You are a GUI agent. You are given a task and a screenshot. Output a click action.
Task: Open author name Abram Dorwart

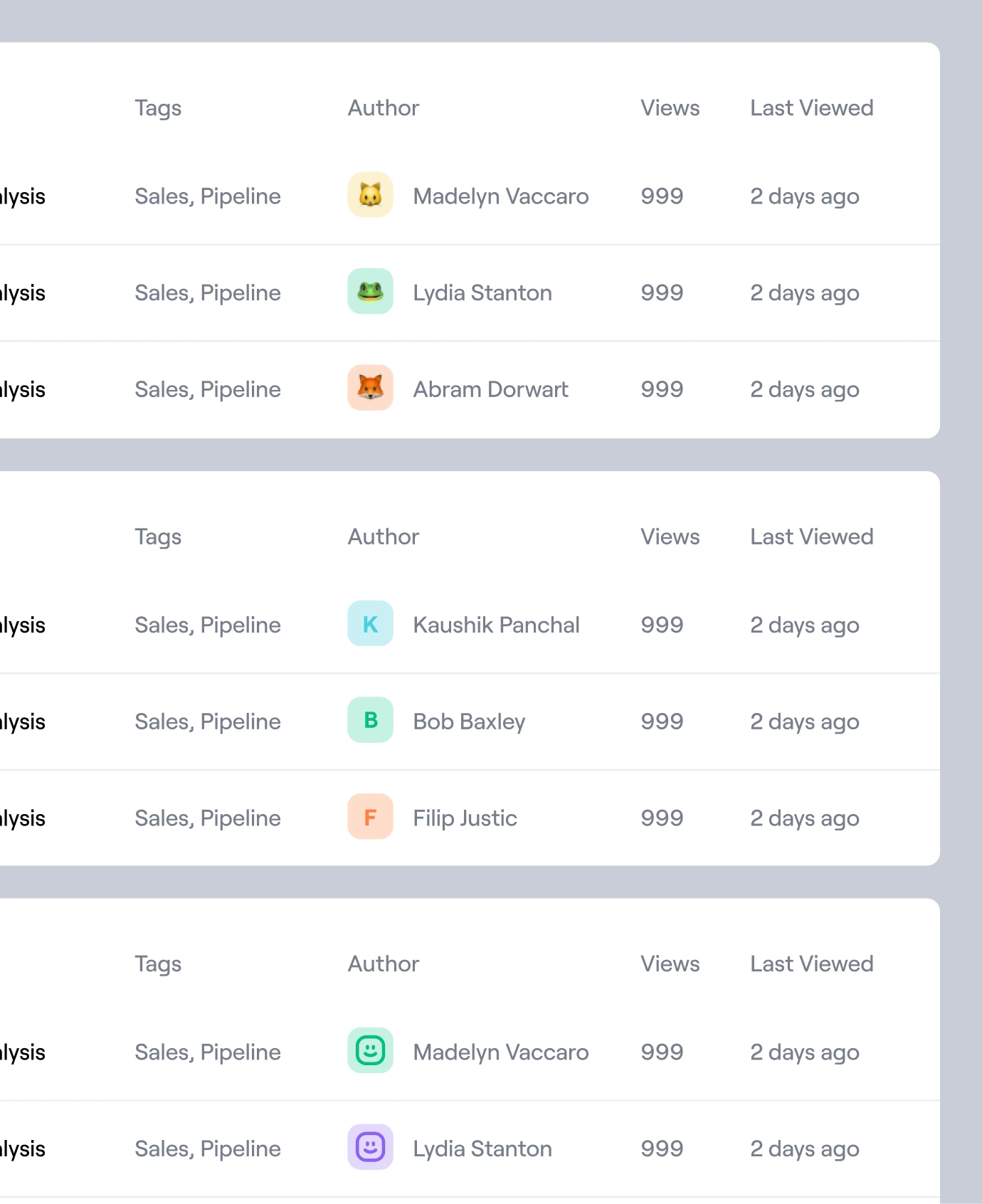[x=490, y=389]
